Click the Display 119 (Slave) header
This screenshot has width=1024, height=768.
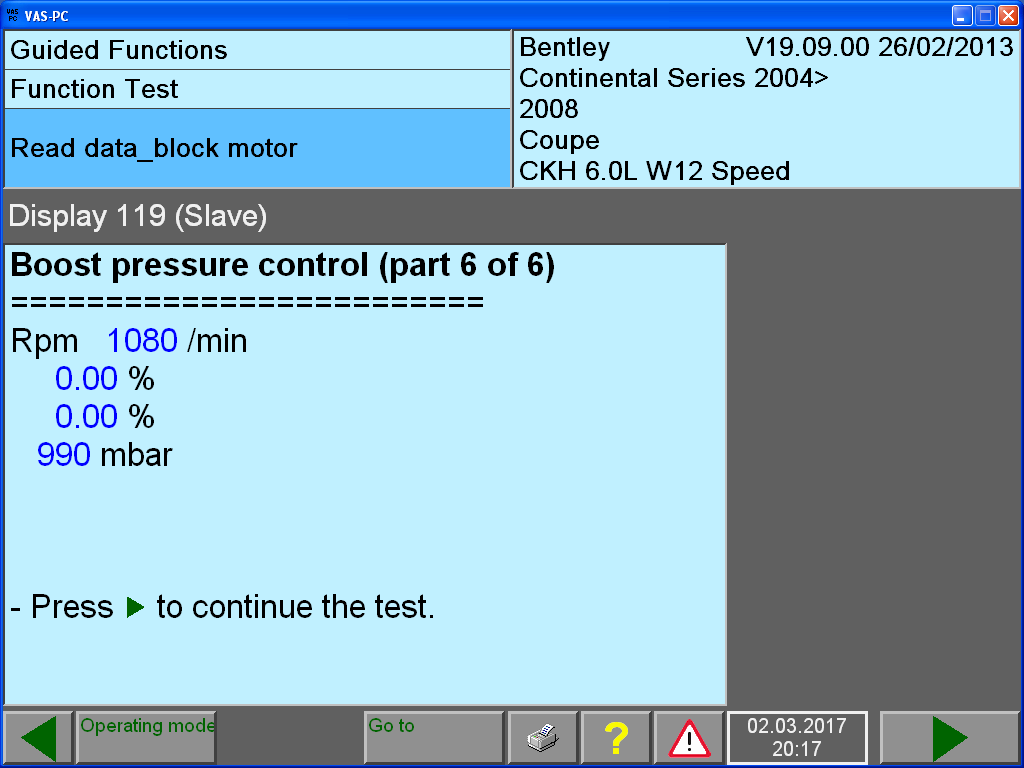tap(139, 217)
